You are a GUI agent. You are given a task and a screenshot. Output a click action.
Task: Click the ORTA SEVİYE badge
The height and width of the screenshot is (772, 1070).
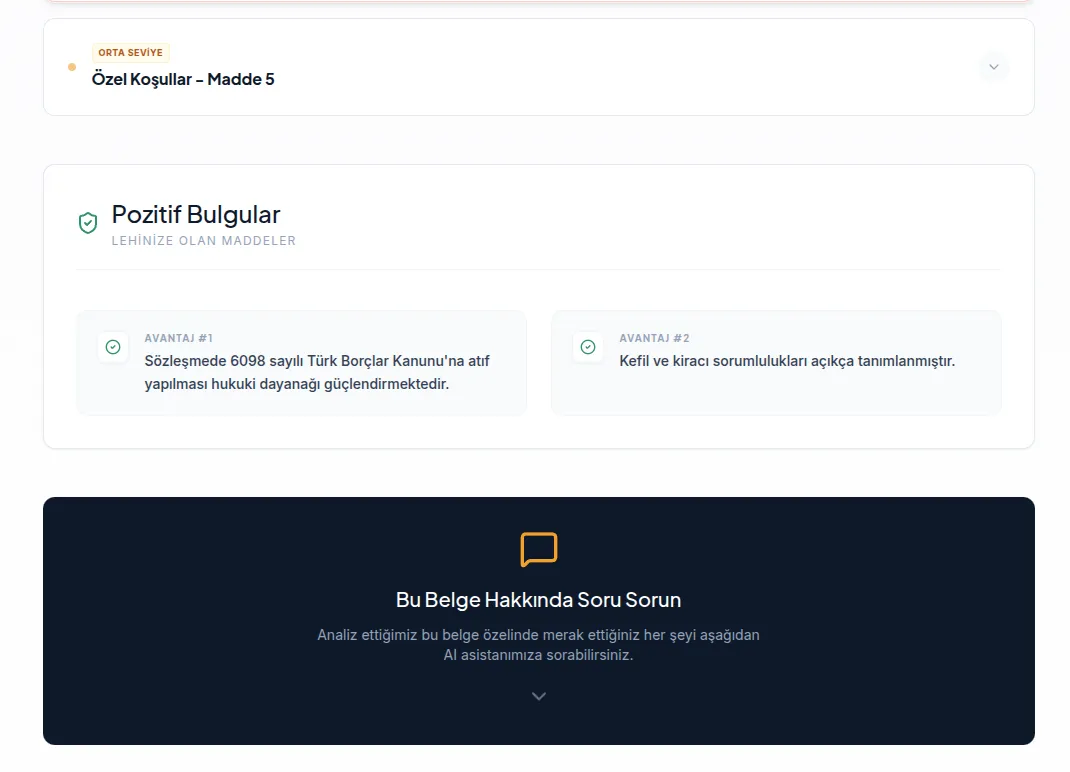pos(130,53)
